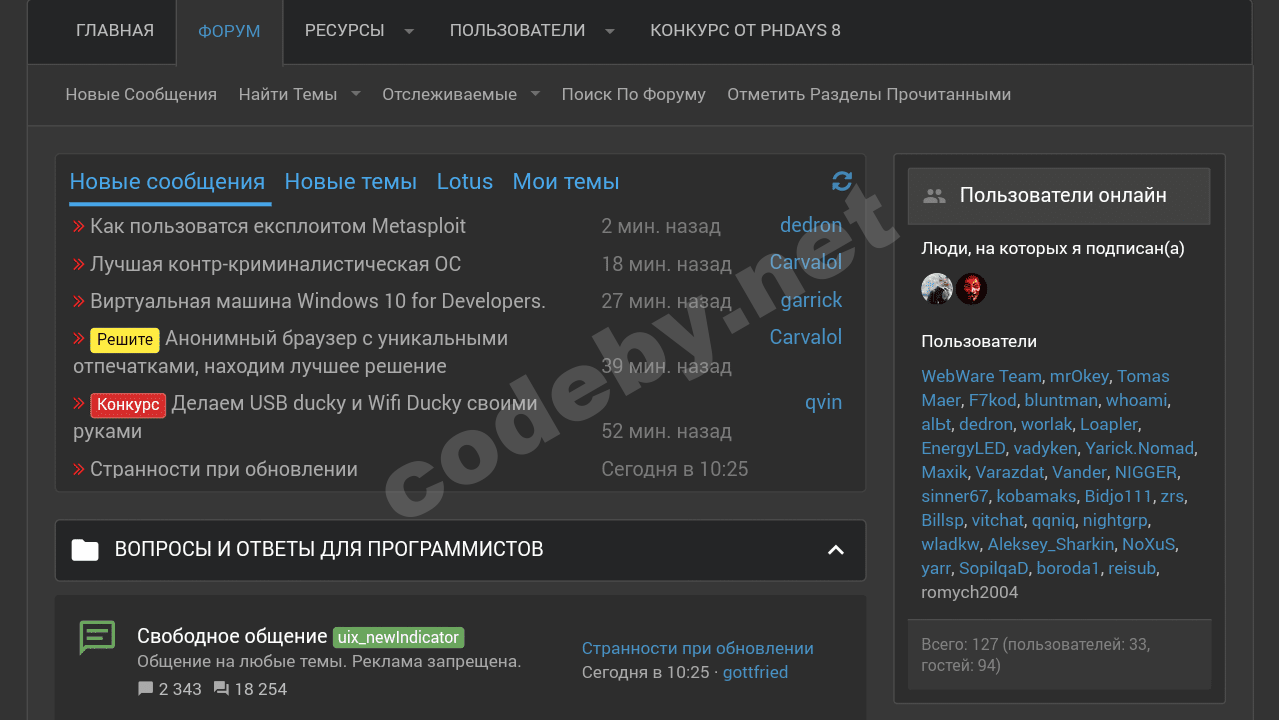Screen dimensions: 1279x720
Task: Click the green chat icon for Свободное общение
Action: 97,637
